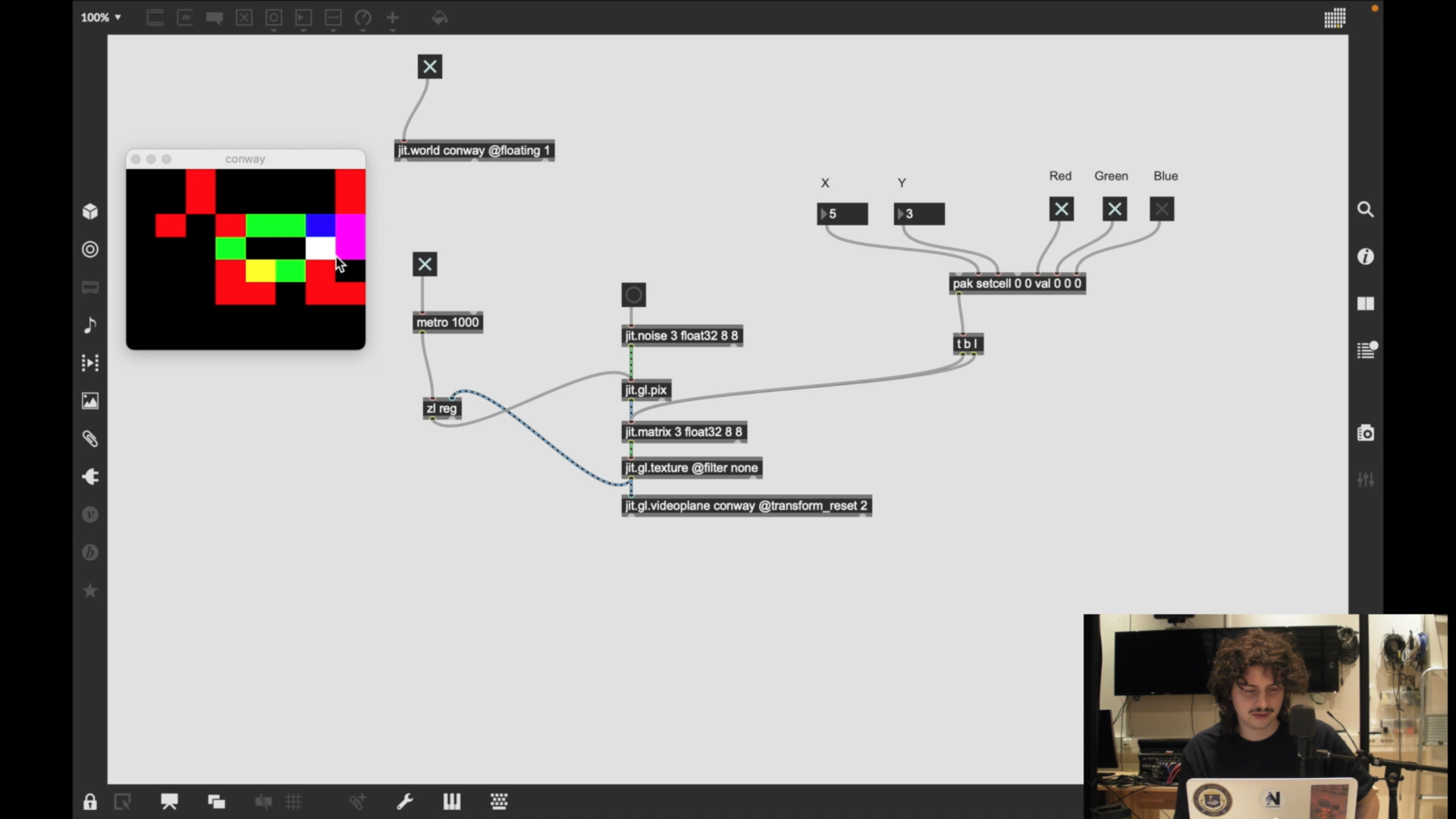Open the image browser in left sidebar
Image resolution: width=1456 pixels, height=819 pixels.
[x=90, y=400]
